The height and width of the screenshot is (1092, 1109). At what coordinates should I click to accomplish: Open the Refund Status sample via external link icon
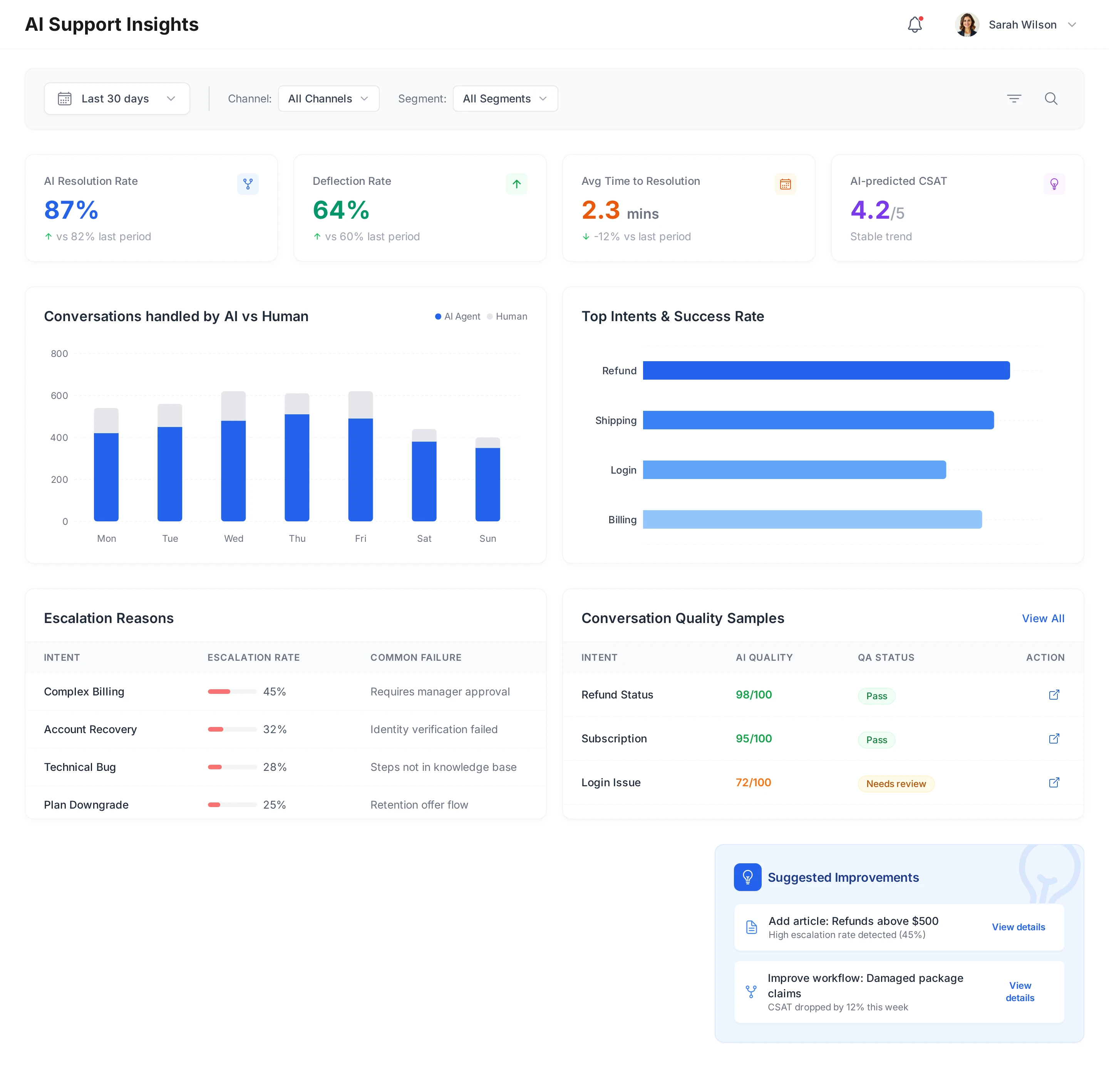point(1055,695)
